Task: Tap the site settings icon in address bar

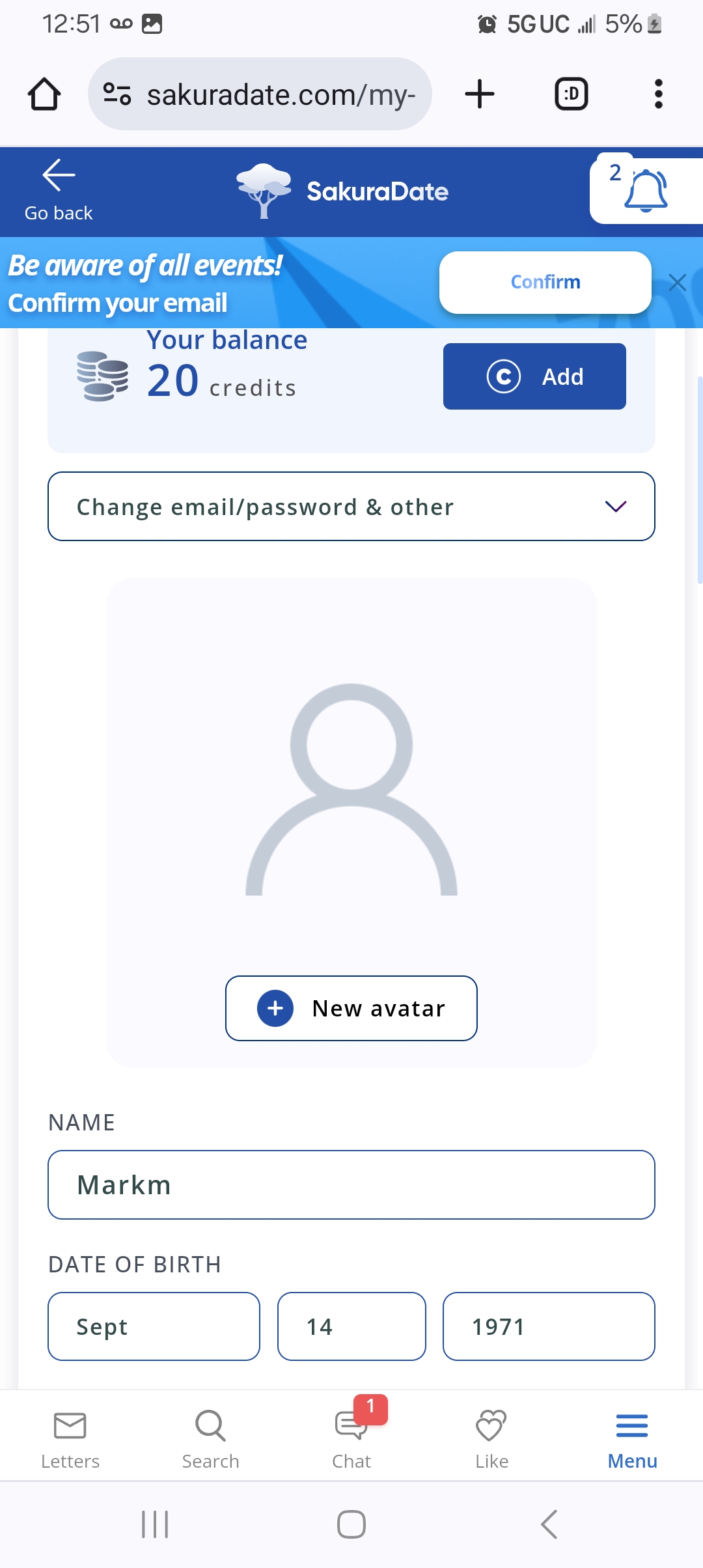Action: [118, 94]
